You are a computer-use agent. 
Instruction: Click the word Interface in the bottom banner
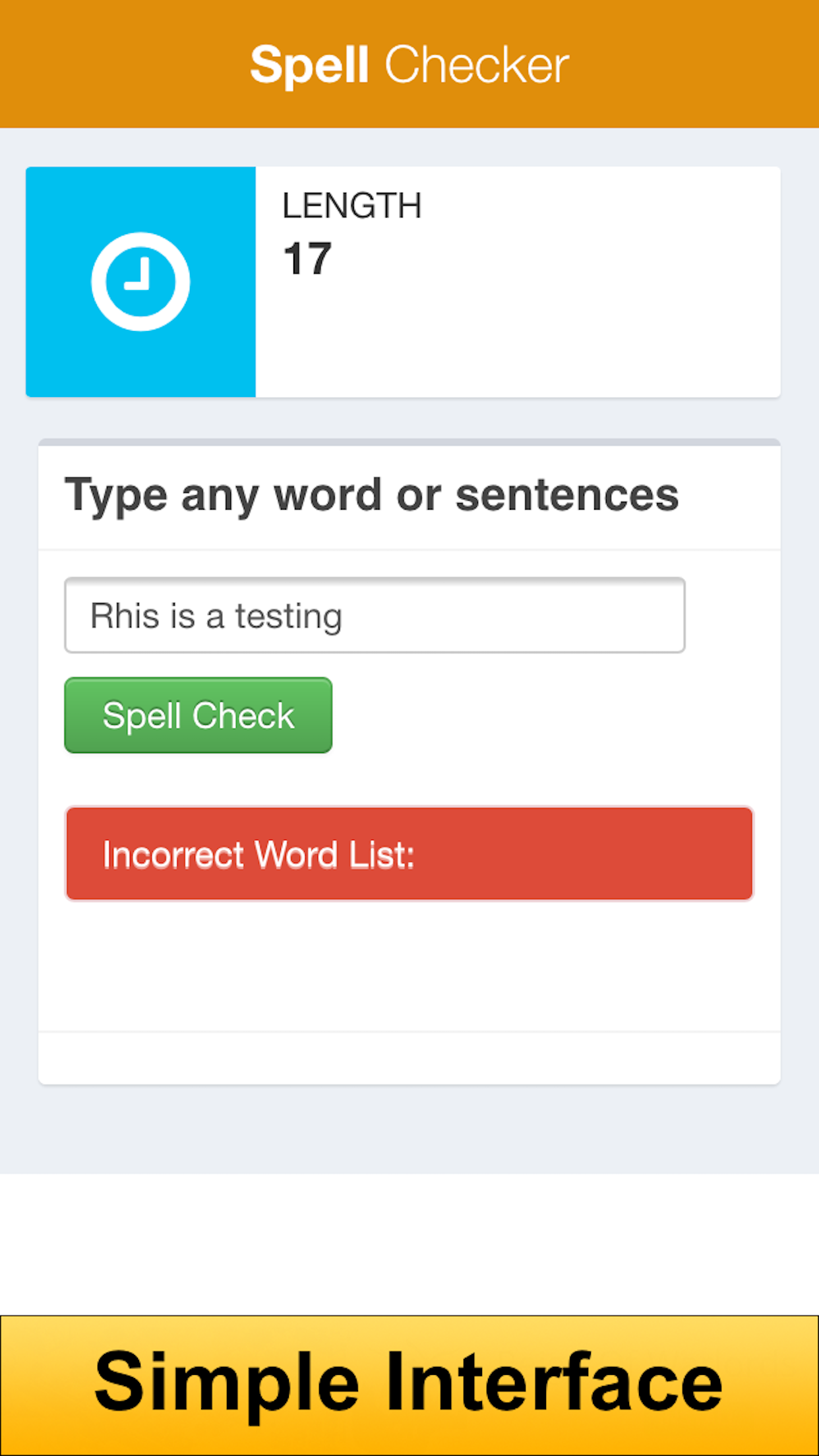pos(554,1381)
